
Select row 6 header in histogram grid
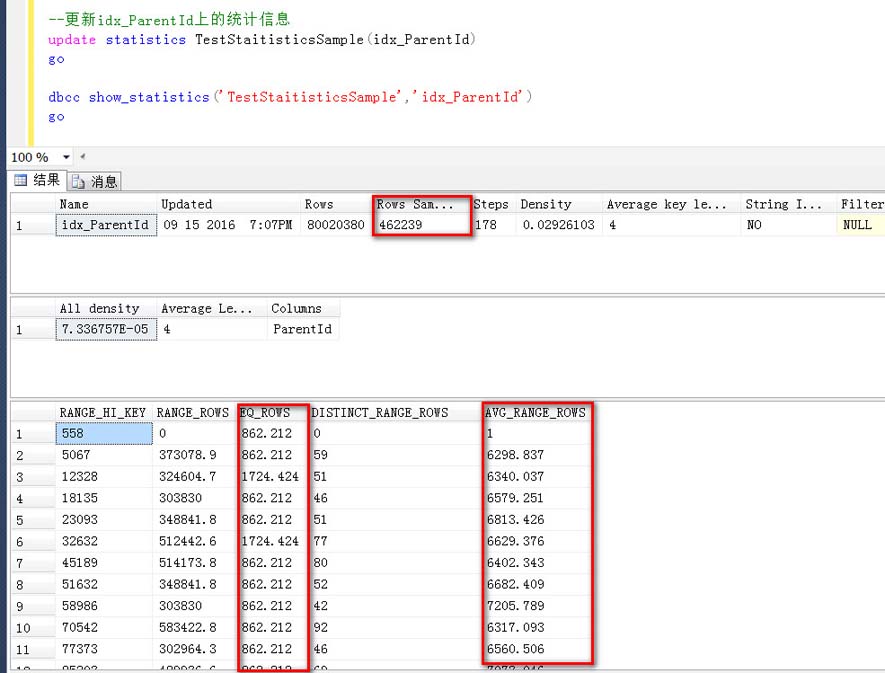pyautogui.click(x=32, y=541)
